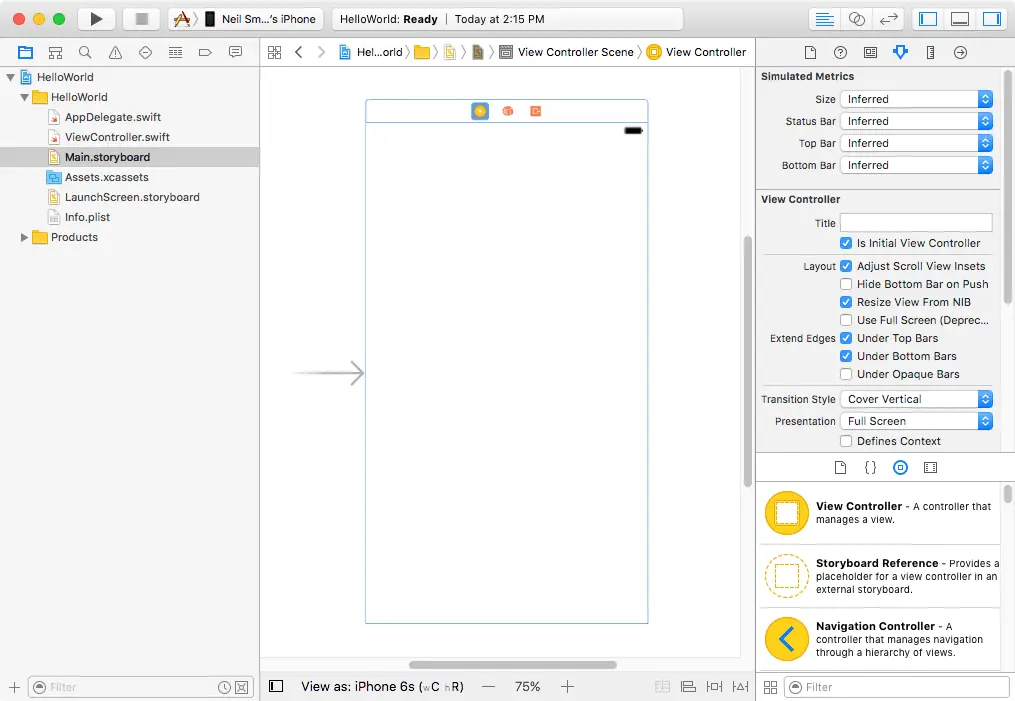Click the Title input field
The image size is (1015, 701).
click(x=916, y=223)
